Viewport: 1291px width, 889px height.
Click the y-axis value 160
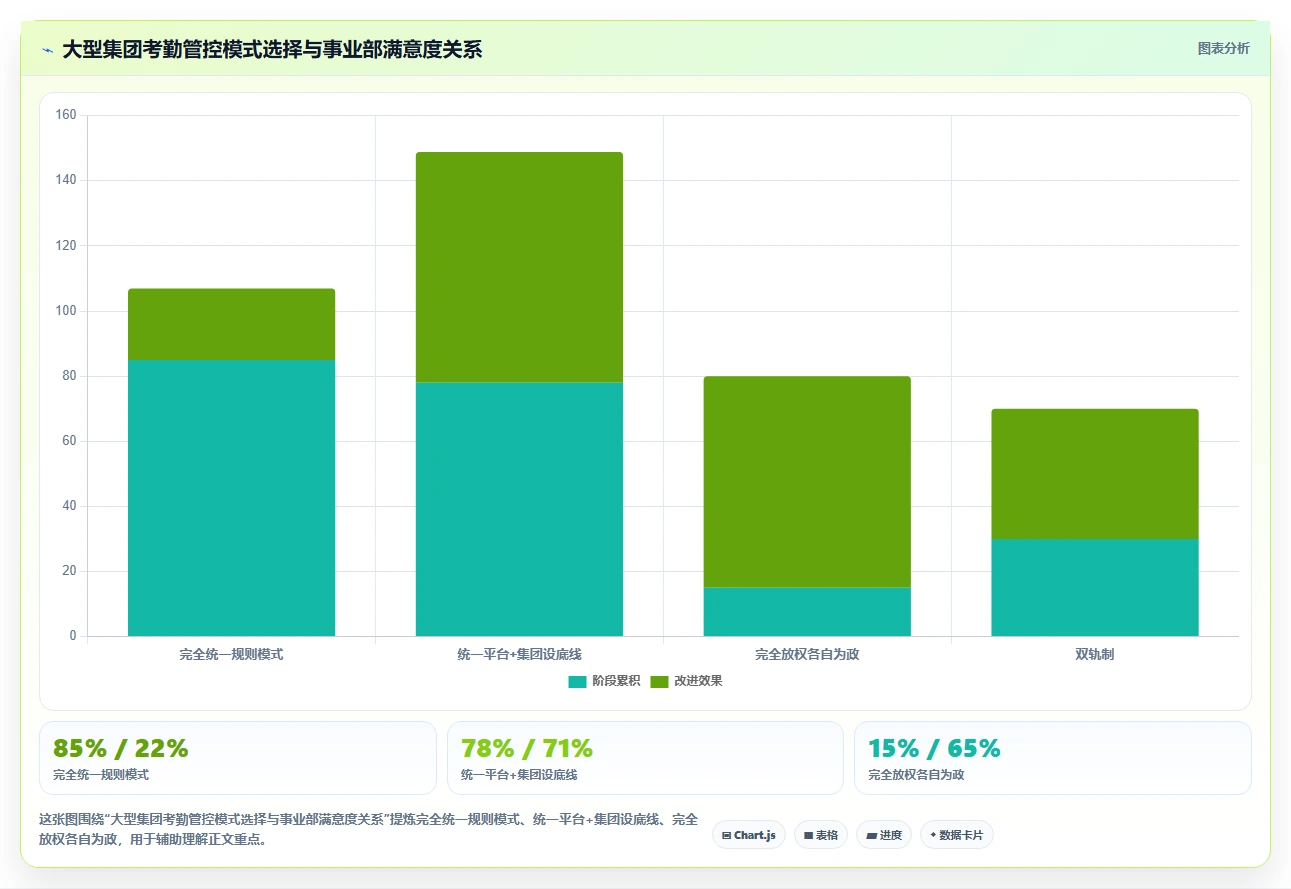tap(66, 115)
